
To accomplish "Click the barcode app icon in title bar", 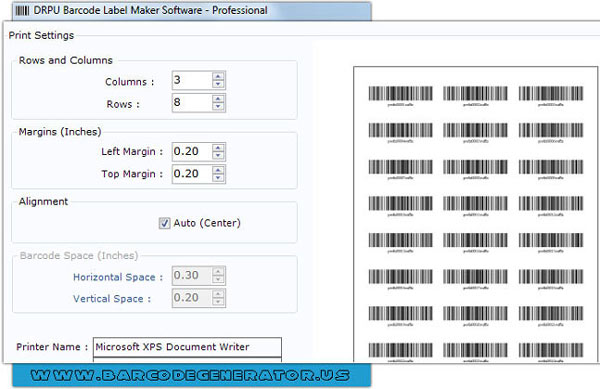I will [22, 10].
